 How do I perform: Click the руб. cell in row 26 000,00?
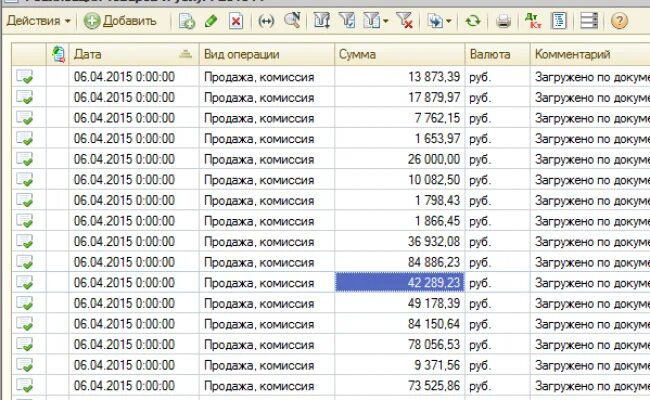pos(497,159)
